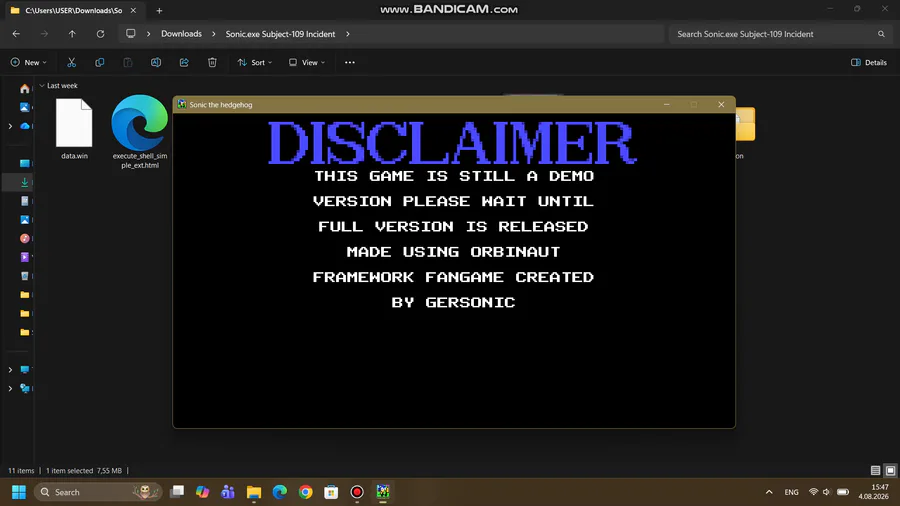Open Gallery in the navigation pane
900x506 pixels.
click(x=25, y=107)
